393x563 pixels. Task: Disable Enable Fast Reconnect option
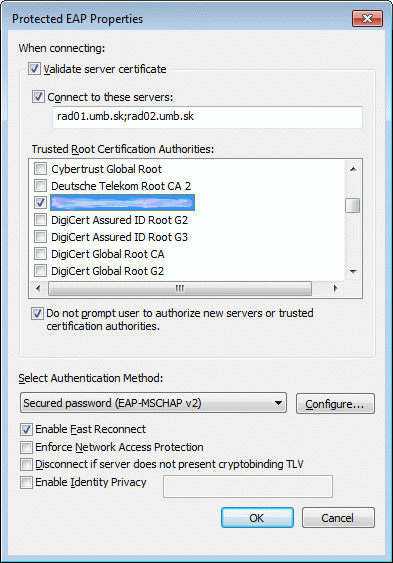26,429
